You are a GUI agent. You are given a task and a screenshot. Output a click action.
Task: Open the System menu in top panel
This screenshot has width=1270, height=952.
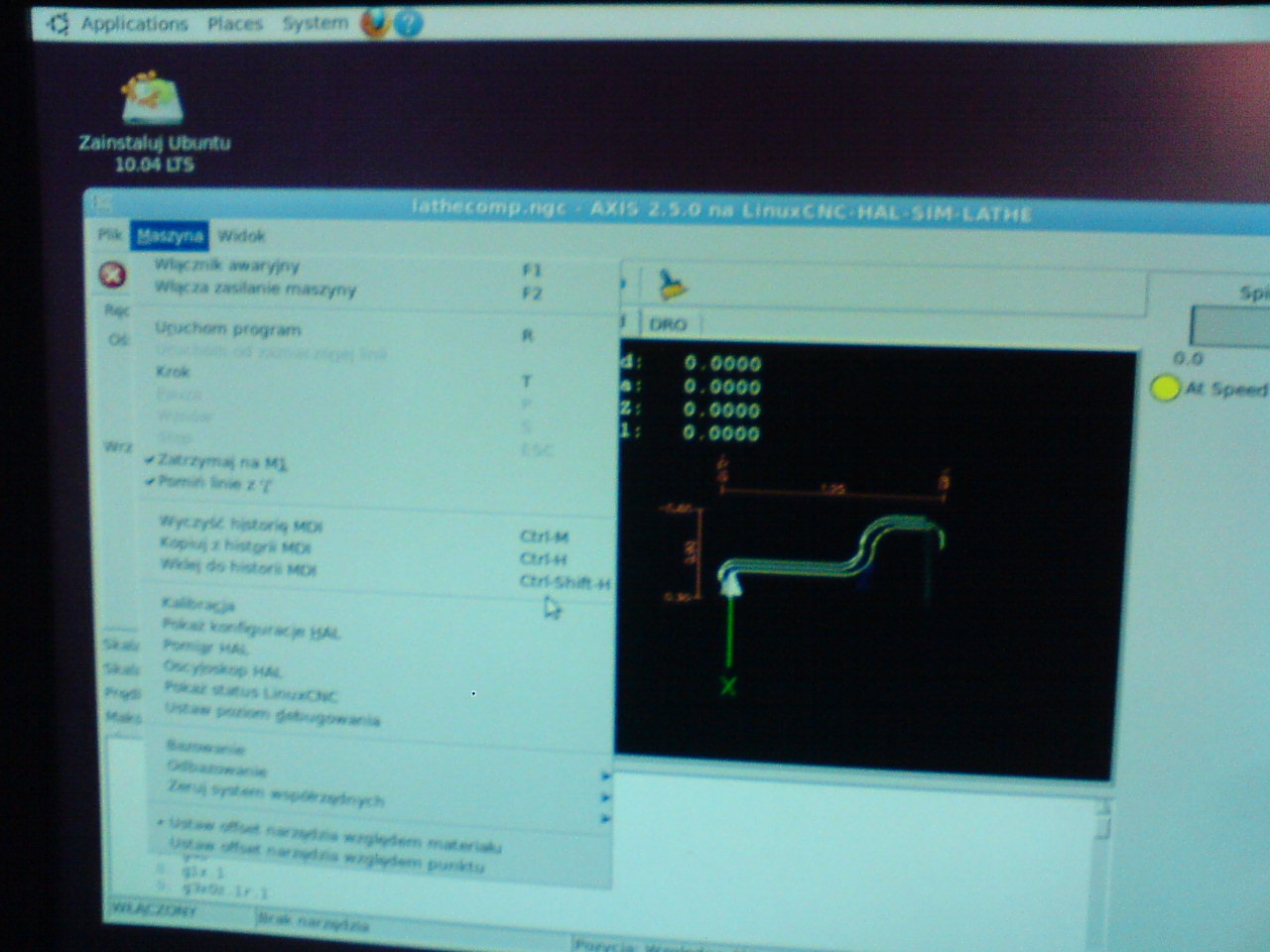pyautogui.click(x=315, y=23)
